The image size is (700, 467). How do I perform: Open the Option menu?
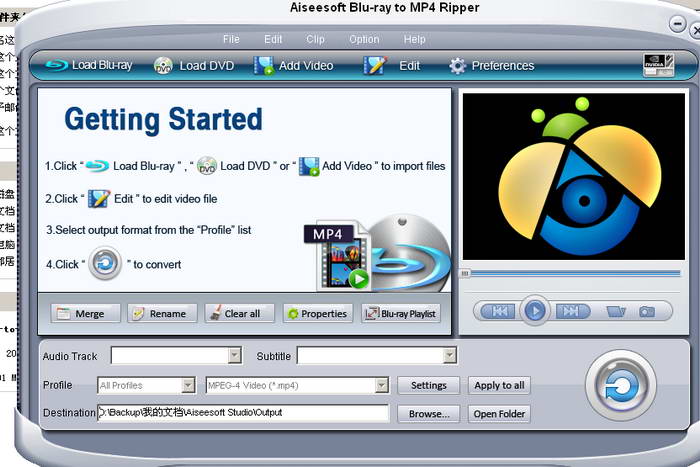coord(364,39)
